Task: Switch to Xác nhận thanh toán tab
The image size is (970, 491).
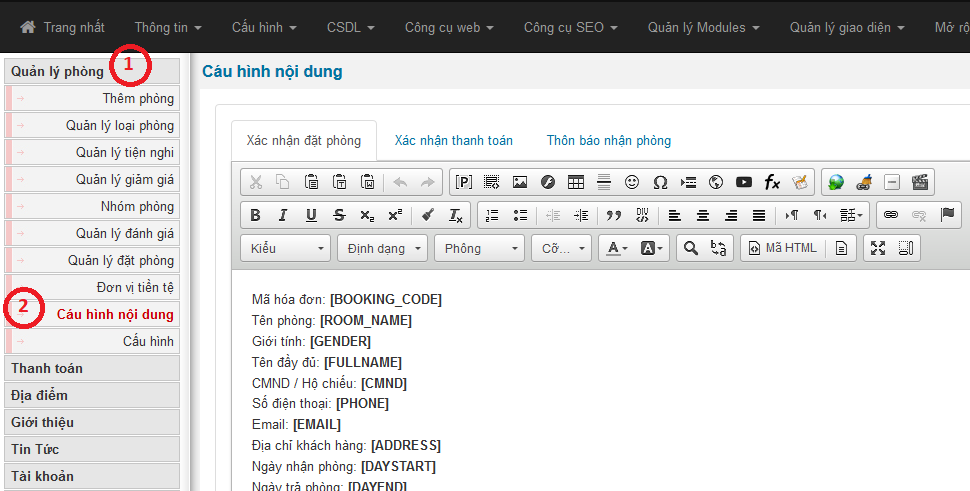Action: click(453, 141)
